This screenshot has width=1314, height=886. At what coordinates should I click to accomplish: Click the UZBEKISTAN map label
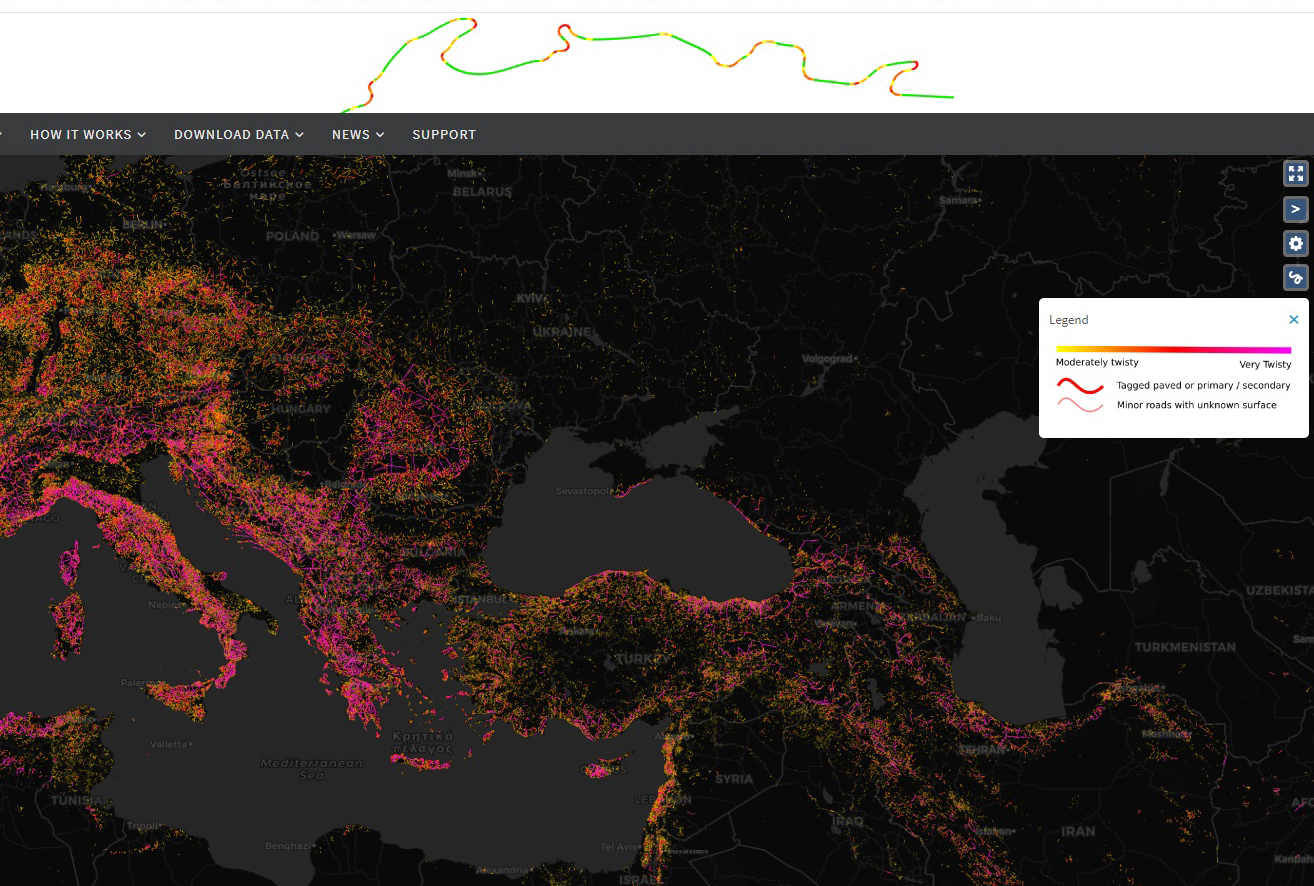[x=1279, y=590]
